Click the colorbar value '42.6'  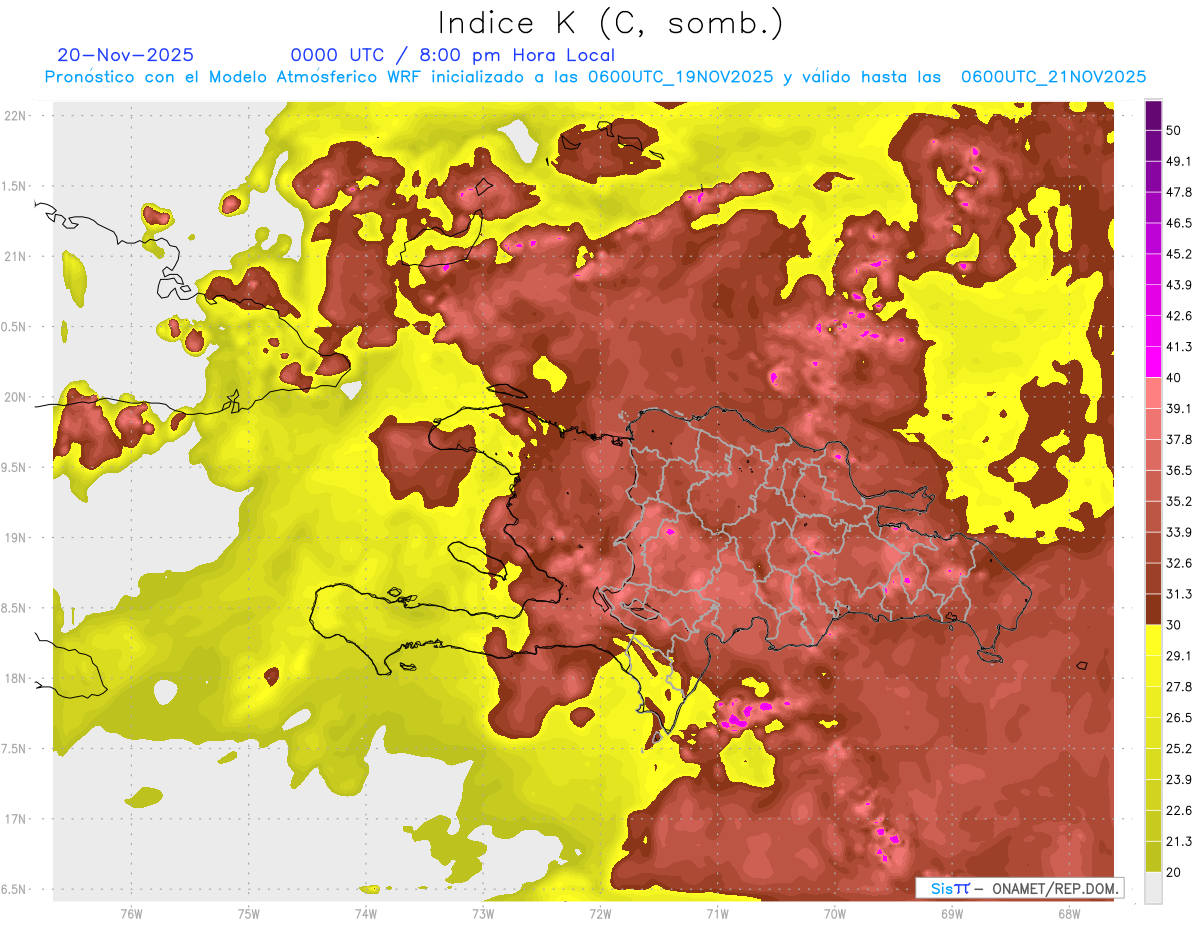click(x=1178, y=316)
